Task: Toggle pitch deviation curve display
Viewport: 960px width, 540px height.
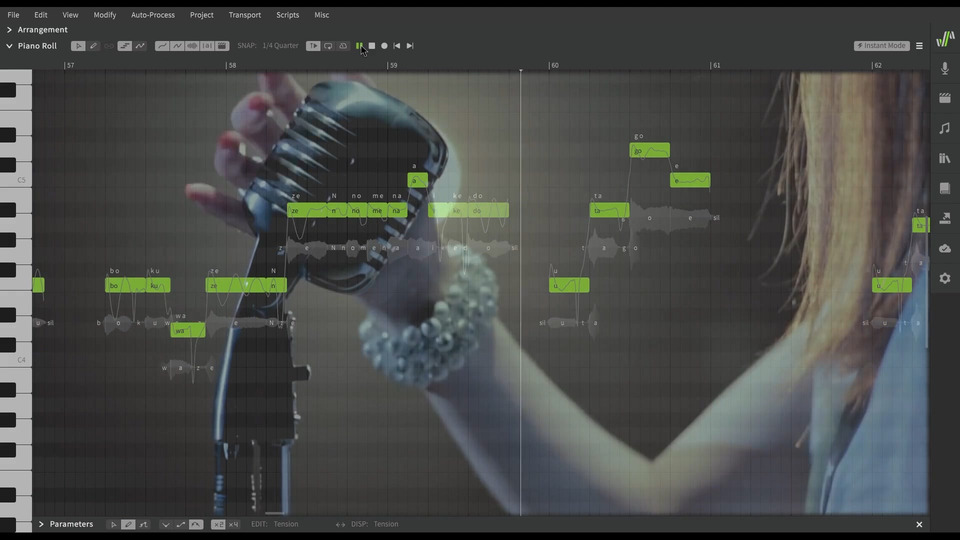Action: 177,46
